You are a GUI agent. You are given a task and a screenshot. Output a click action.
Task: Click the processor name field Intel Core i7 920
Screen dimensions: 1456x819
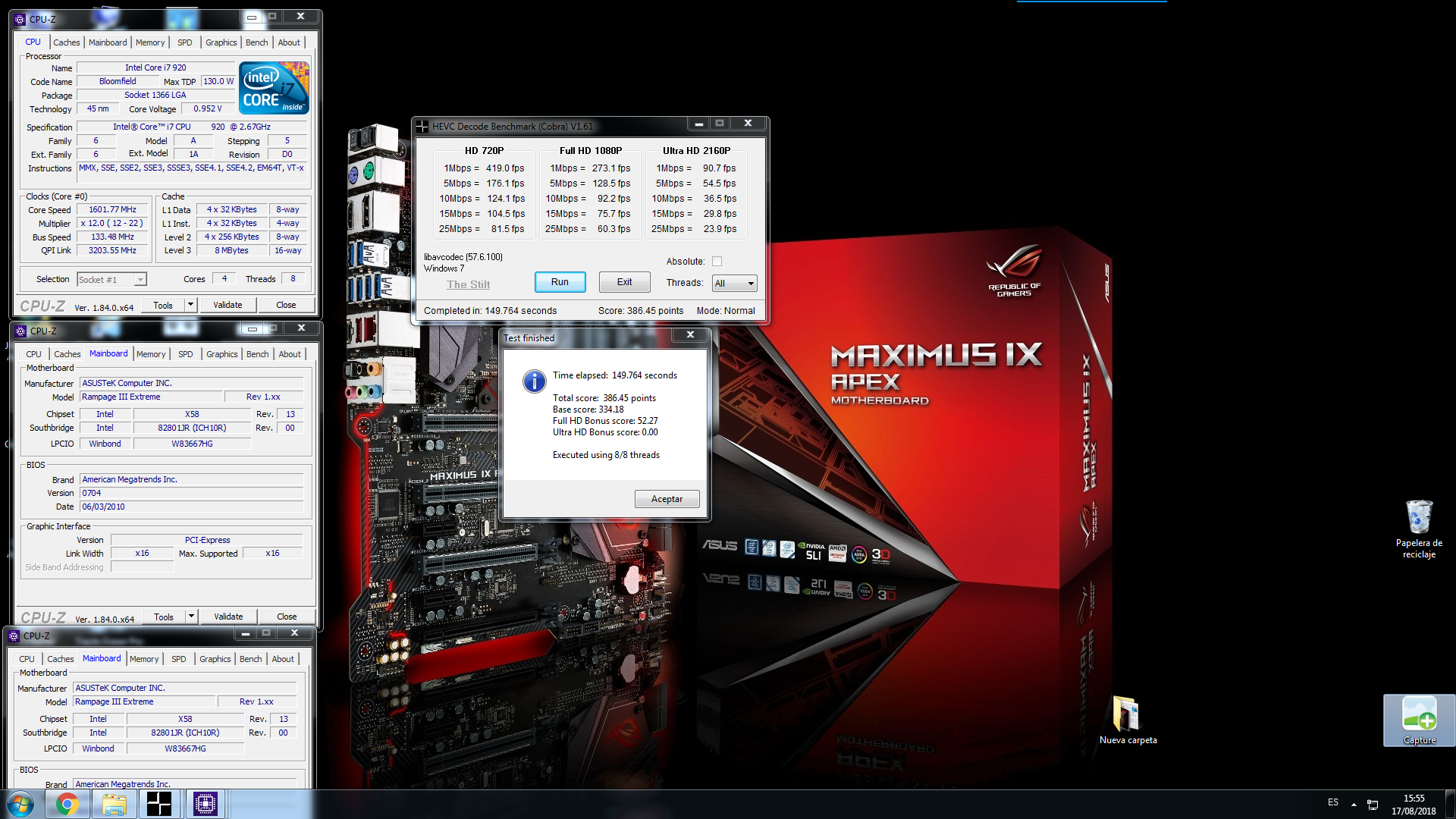click(x=155, y=67)
